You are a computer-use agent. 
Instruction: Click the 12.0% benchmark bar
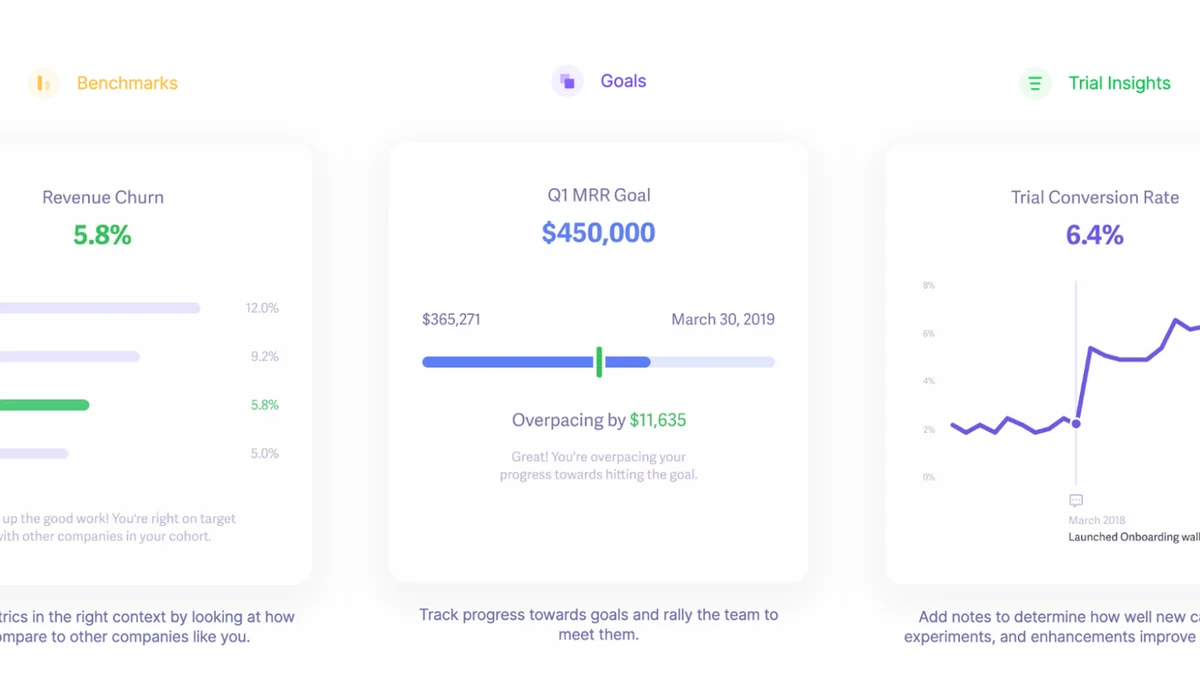(x=100, y=308)
